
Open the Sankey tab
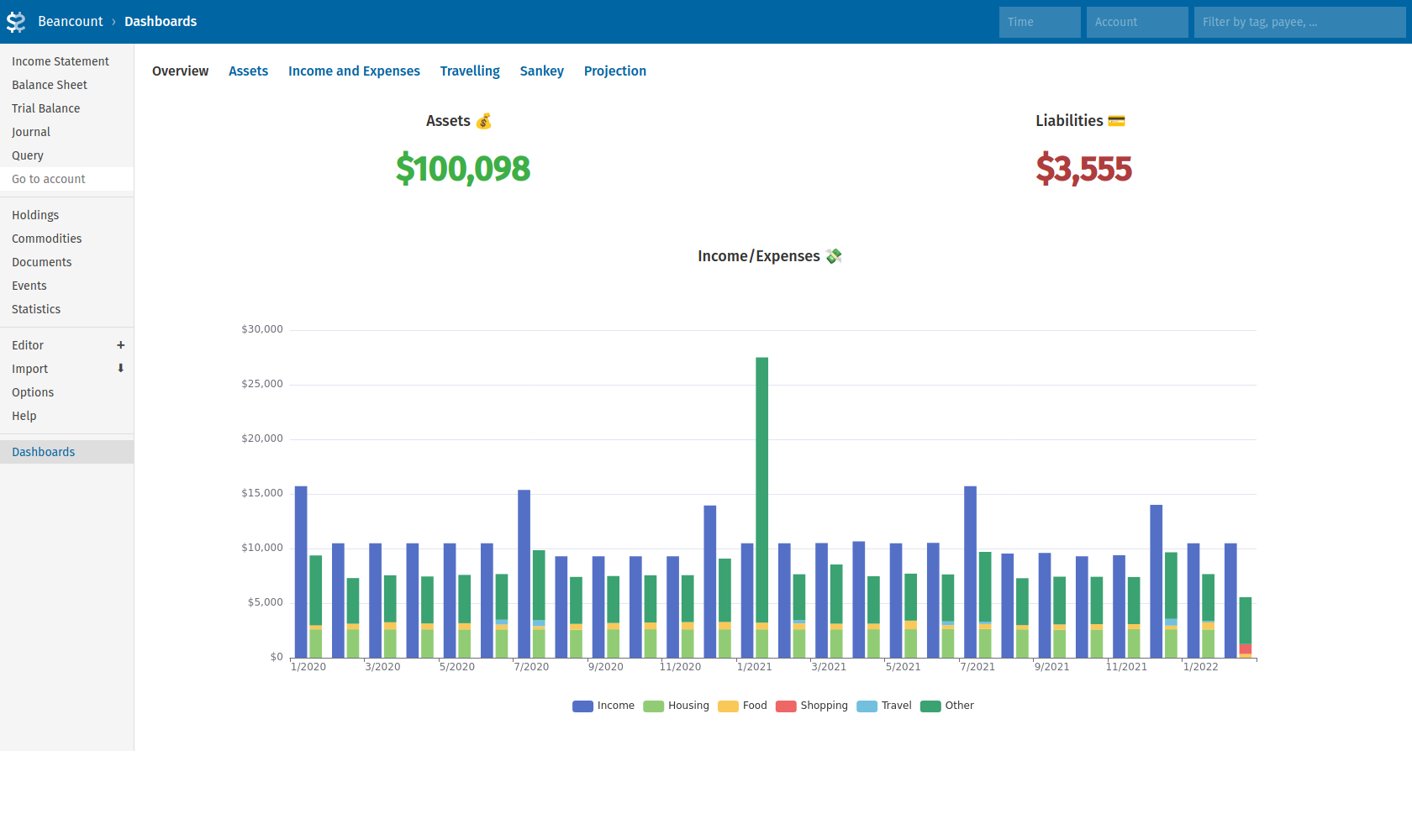[541, 71]
